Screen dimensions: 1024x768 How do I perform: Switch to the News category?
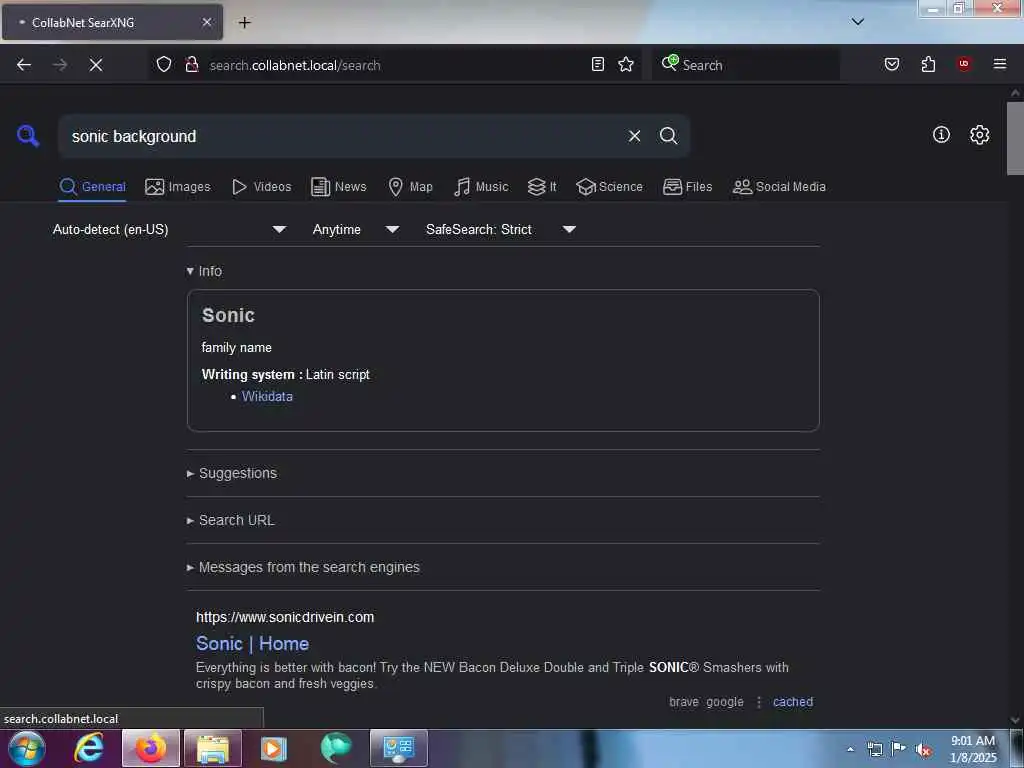[x=338, y=187]
